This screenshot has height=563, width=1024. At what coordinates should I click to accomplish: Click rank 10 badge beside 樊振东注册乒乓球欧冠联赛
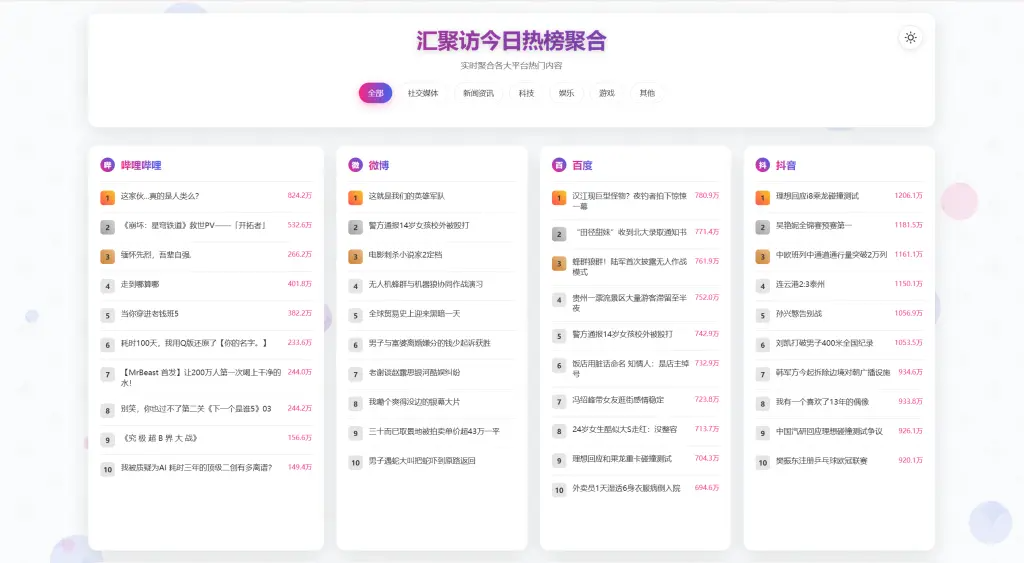click(763, 462)
